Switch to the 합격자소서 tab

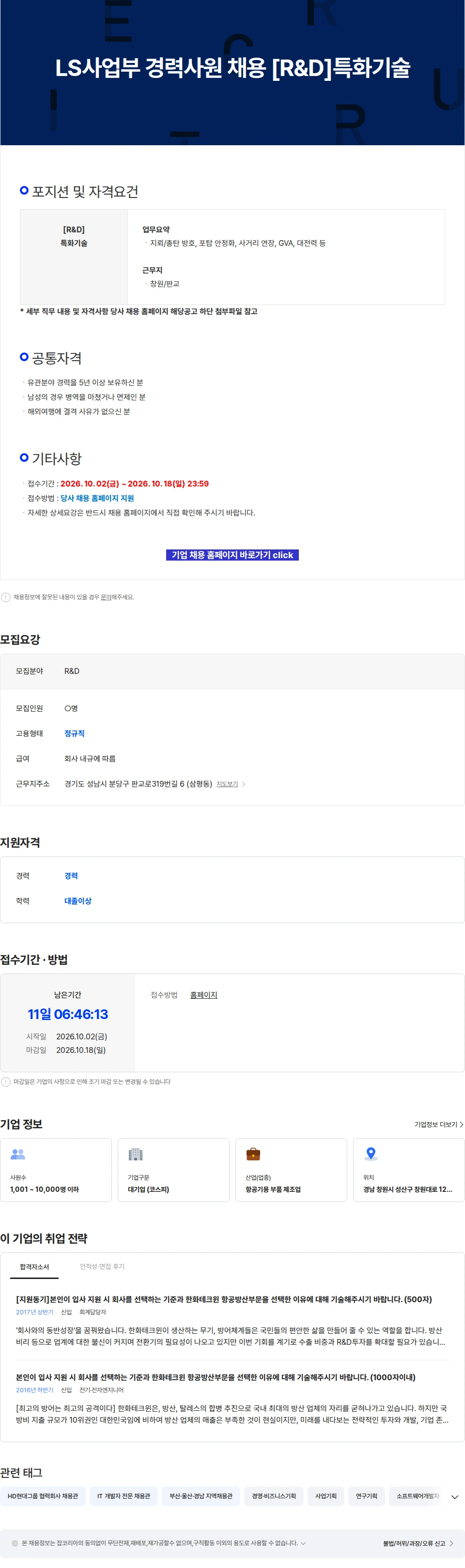click(34, 1267)
